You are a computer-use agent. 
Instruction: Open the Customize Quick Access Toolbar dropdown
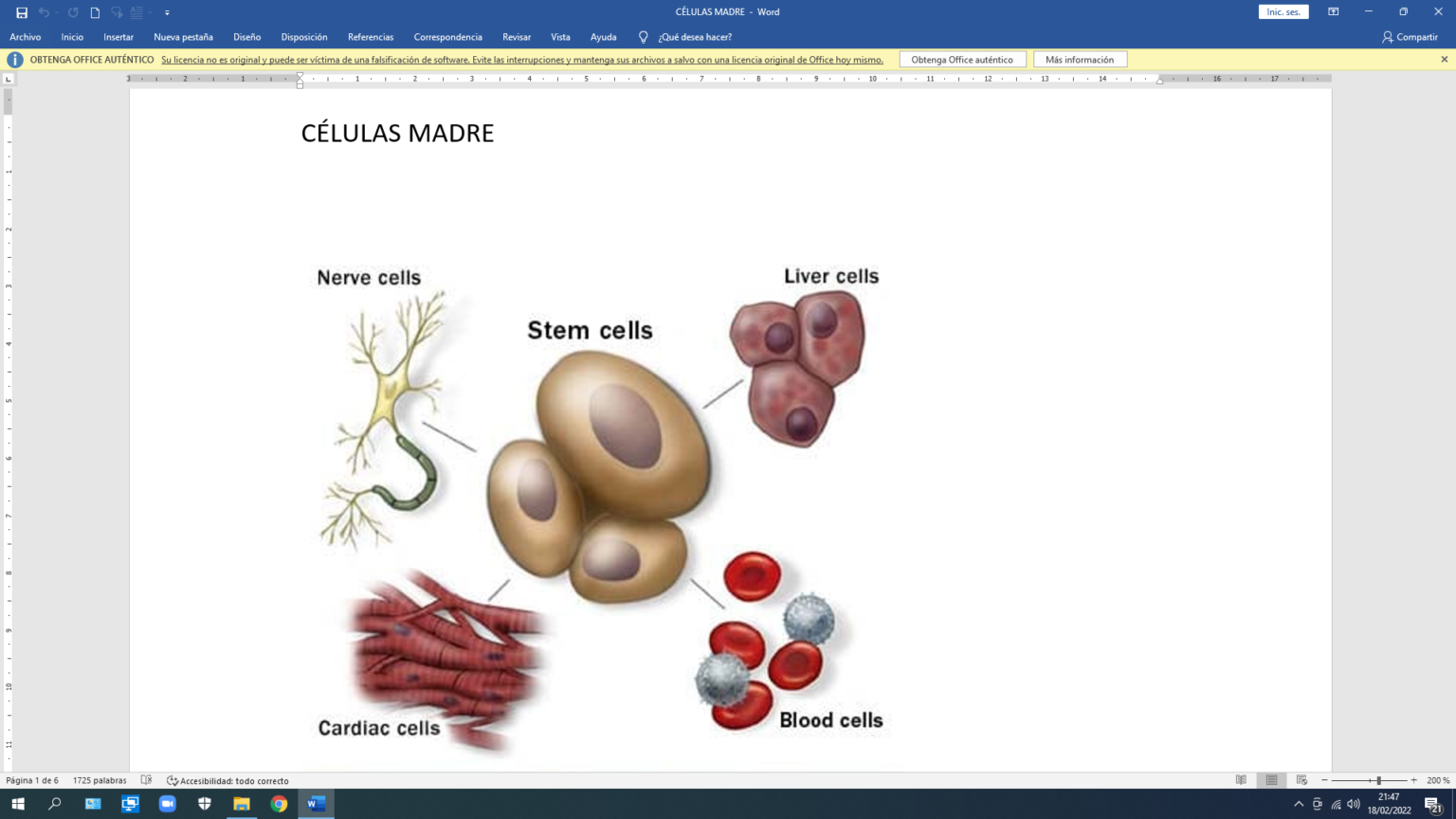(165, 11)
